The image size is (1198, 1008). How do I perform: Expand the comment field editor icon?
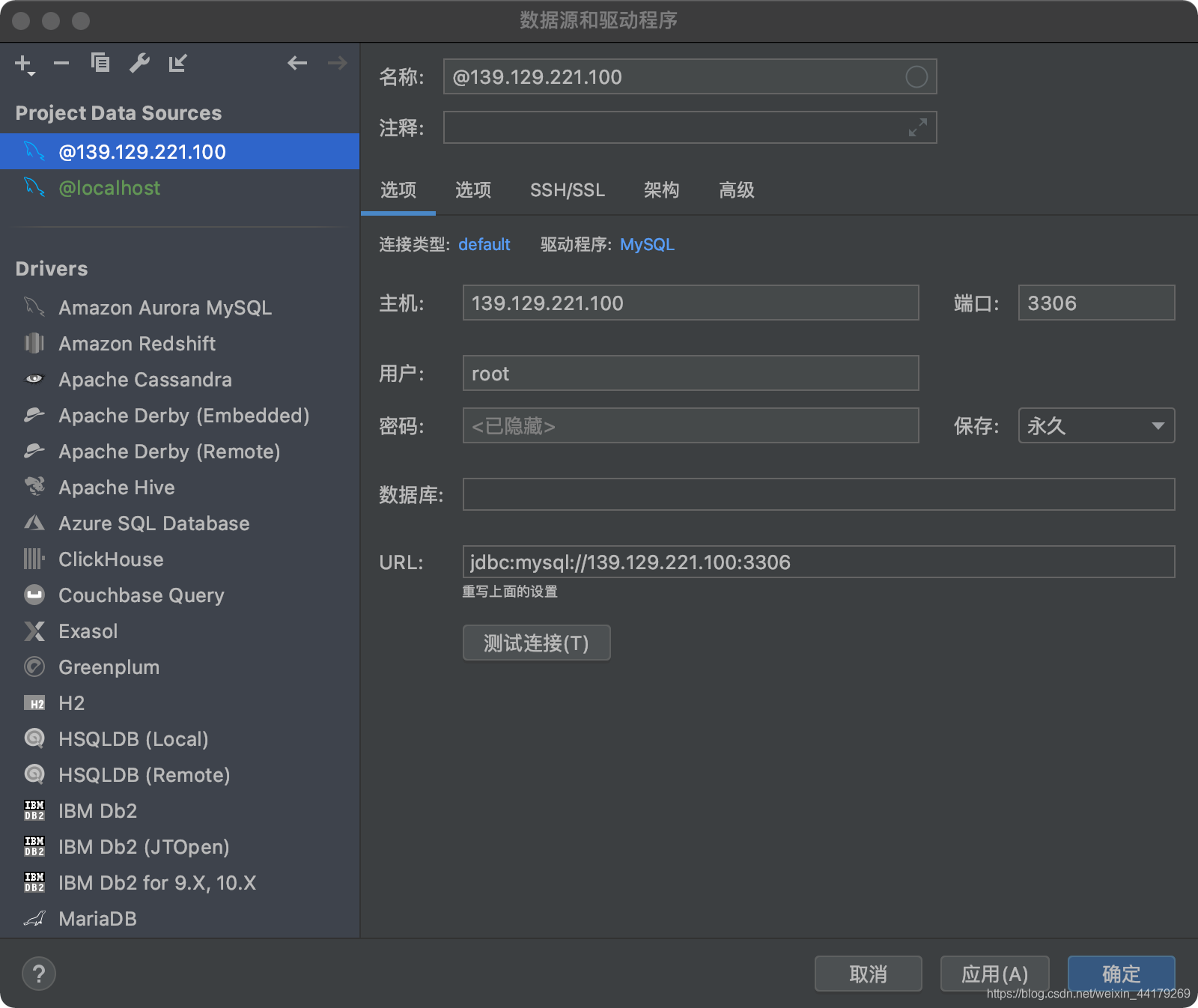[x=918, y=127]
